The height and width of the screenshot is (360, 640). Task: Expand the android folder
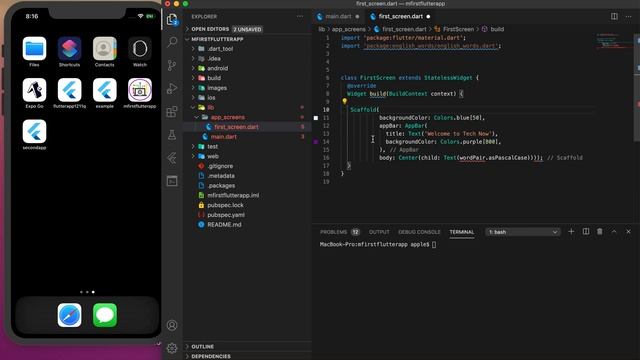[x=247, y=68]
